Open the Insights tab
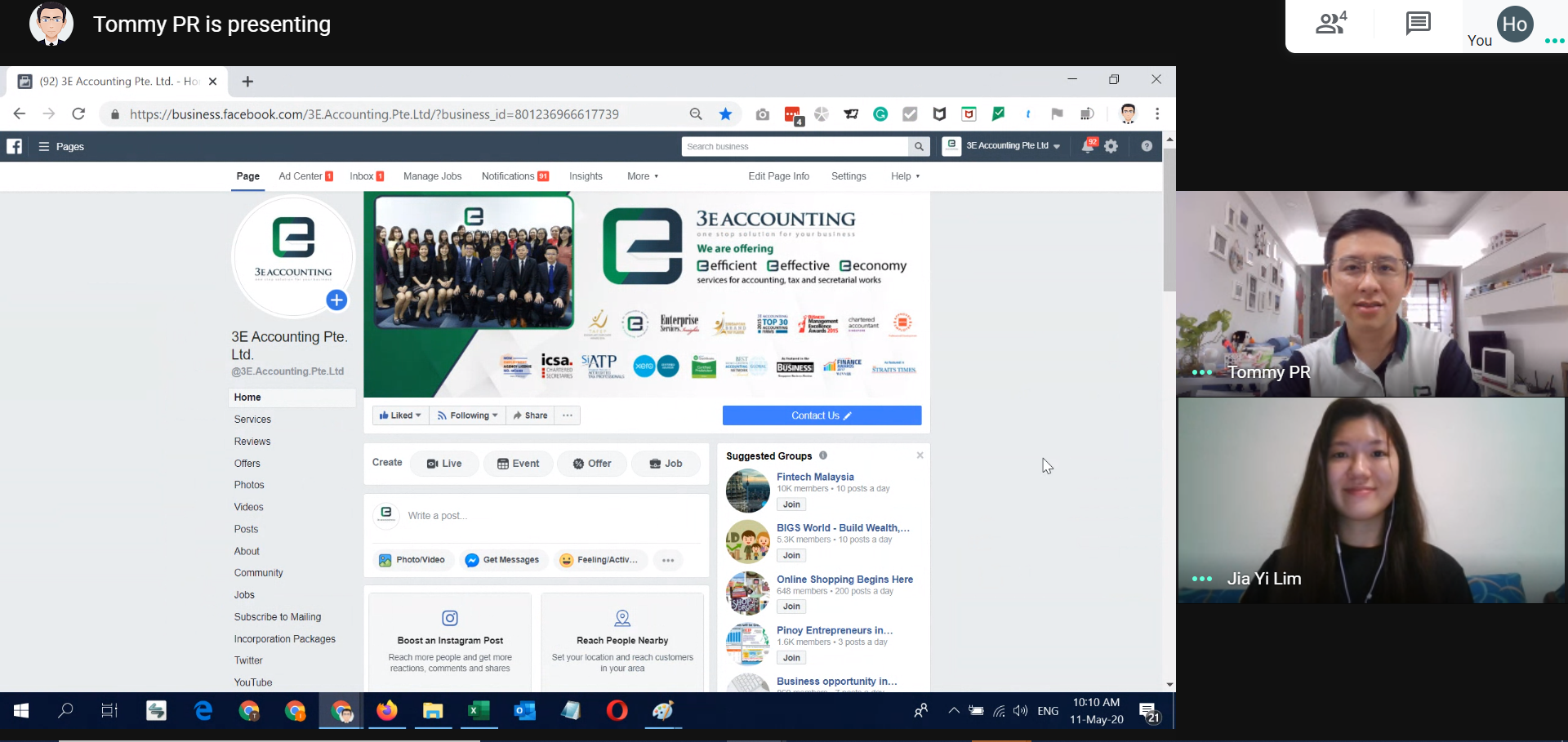 point(586,176)
